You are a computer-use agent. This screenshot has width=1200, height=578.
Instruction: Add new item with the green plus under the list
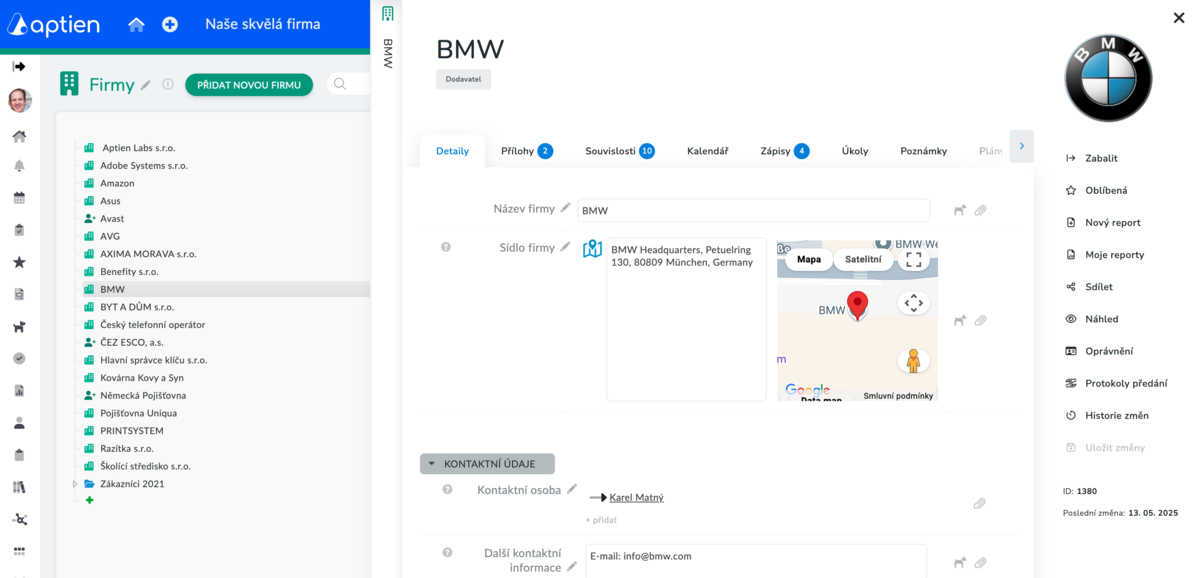point(89,500)
